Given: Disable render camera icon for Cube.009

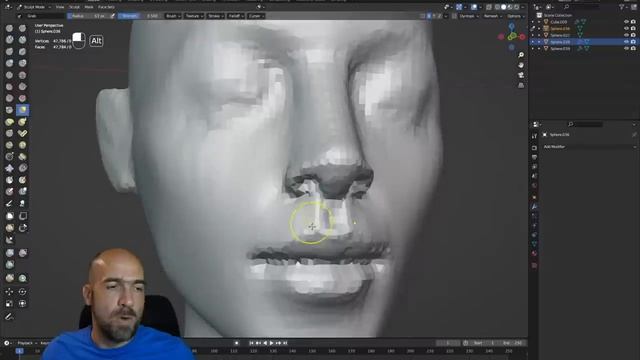Looking at the screenshot, I should (x=633, y=22).
